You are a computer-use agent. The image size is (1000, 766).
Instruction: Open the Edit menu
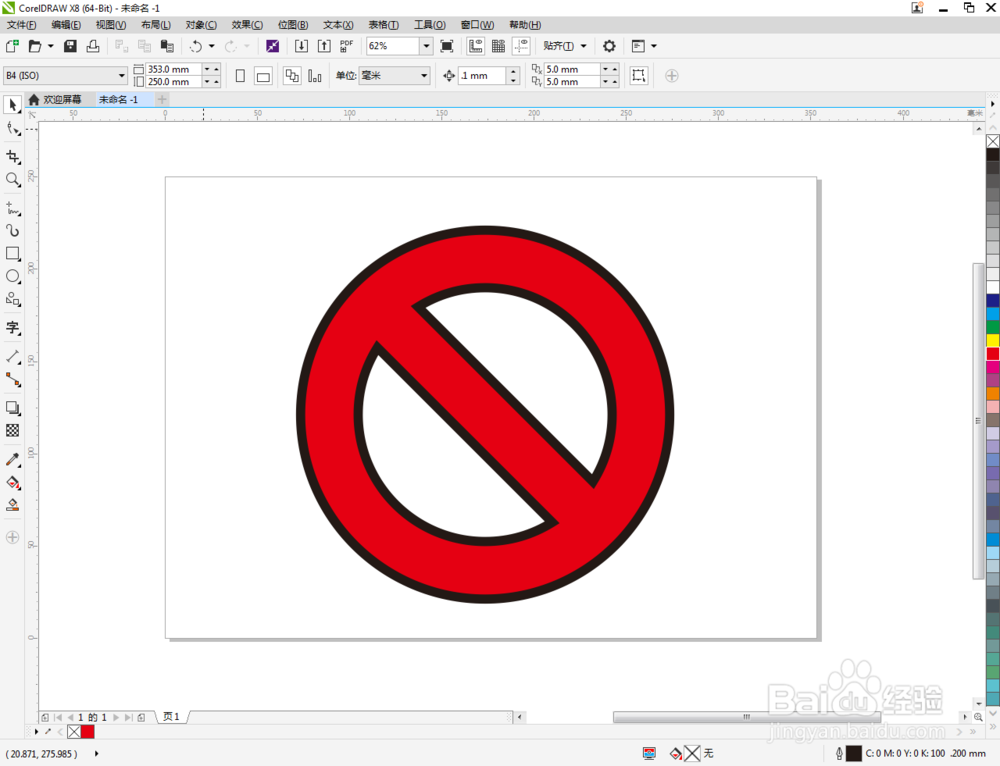(66, 25)
